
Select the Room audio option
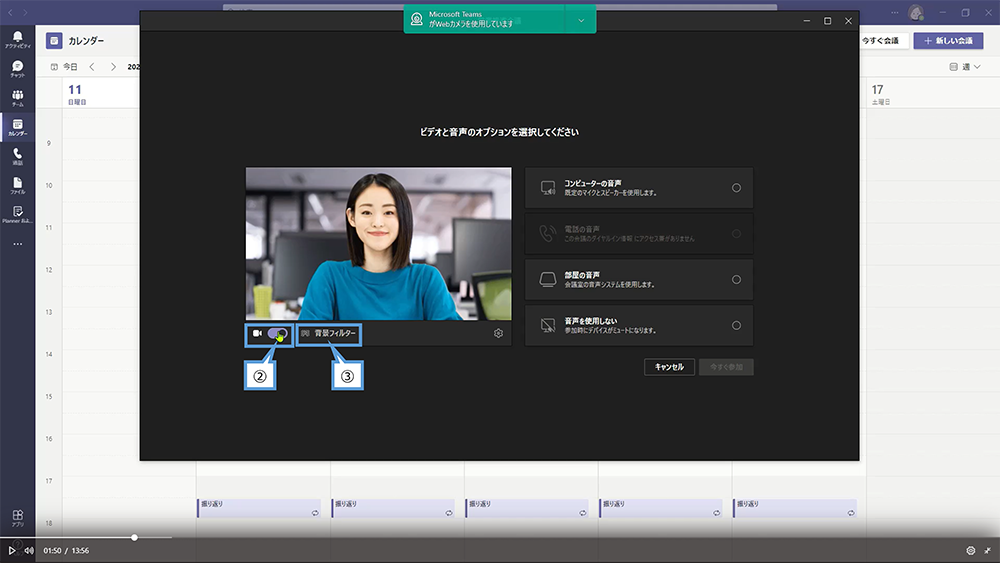click(638, 280)
